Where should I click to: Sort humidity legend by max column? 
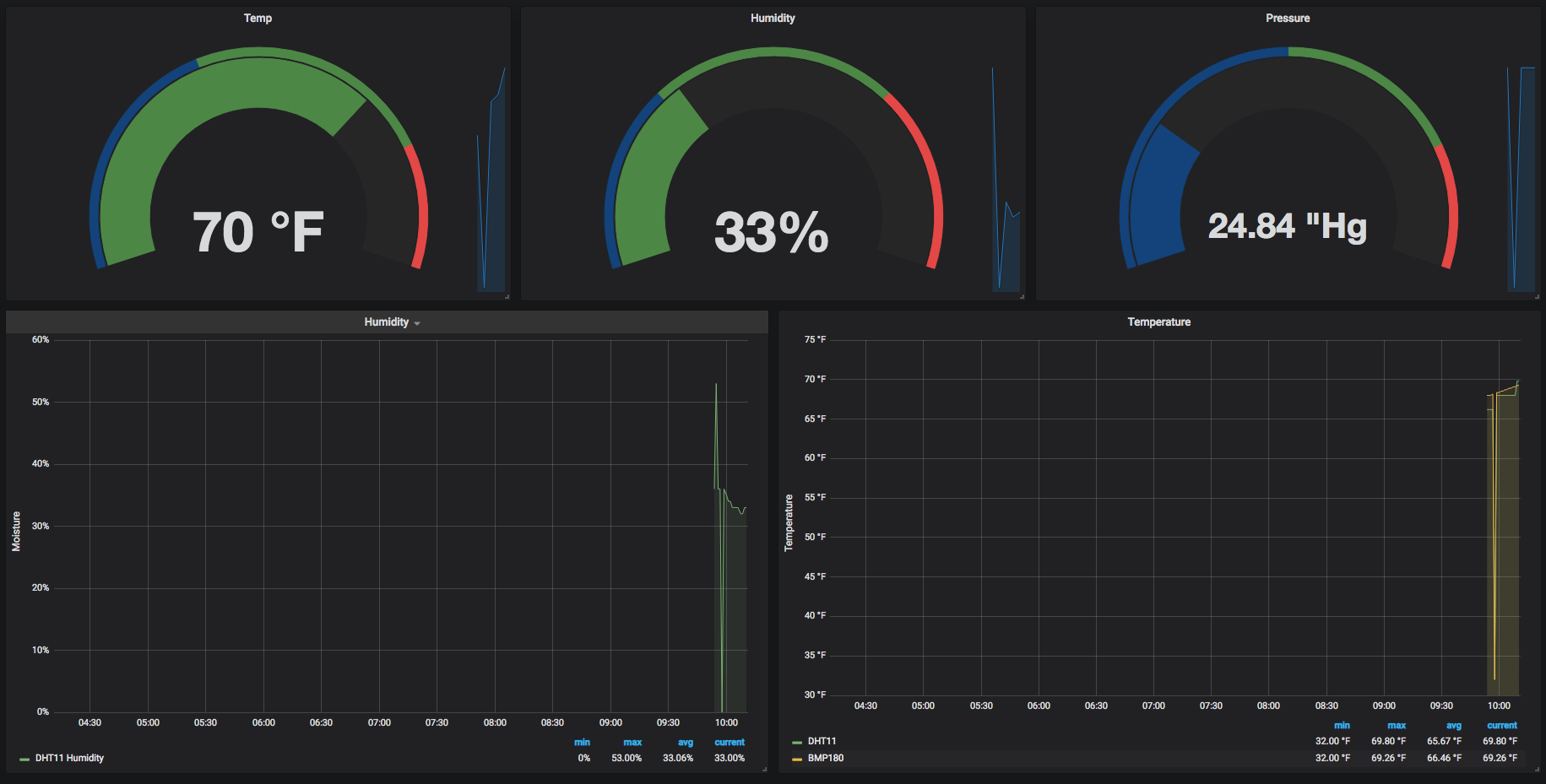632,743
